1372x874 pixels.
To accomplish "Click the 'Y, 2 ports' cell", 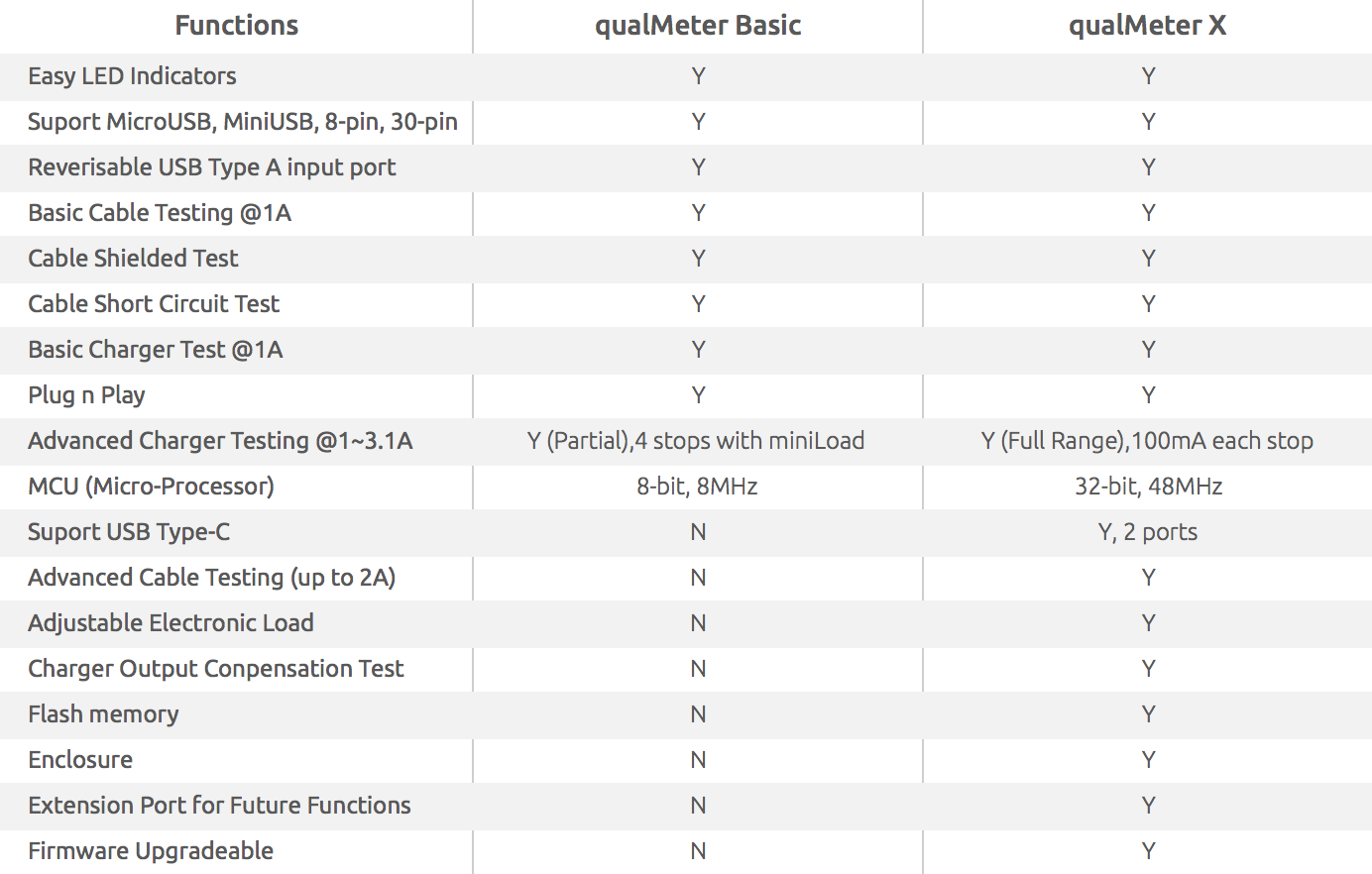I will tap(1147, 532).
